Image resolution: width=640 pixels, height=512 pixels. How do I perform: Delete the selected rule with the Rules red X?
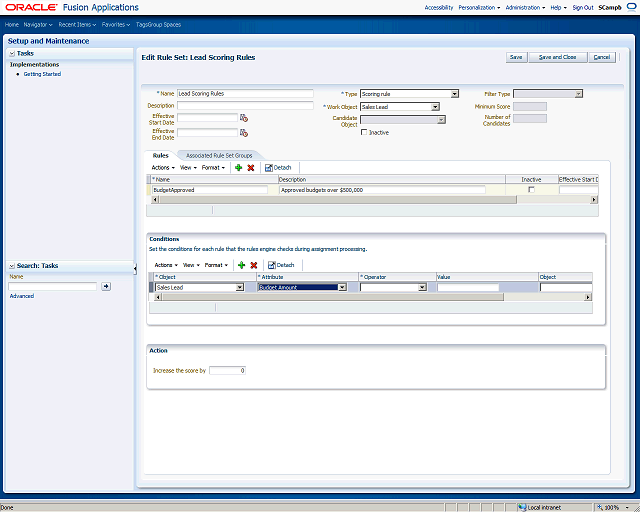(x=251, y=167)
